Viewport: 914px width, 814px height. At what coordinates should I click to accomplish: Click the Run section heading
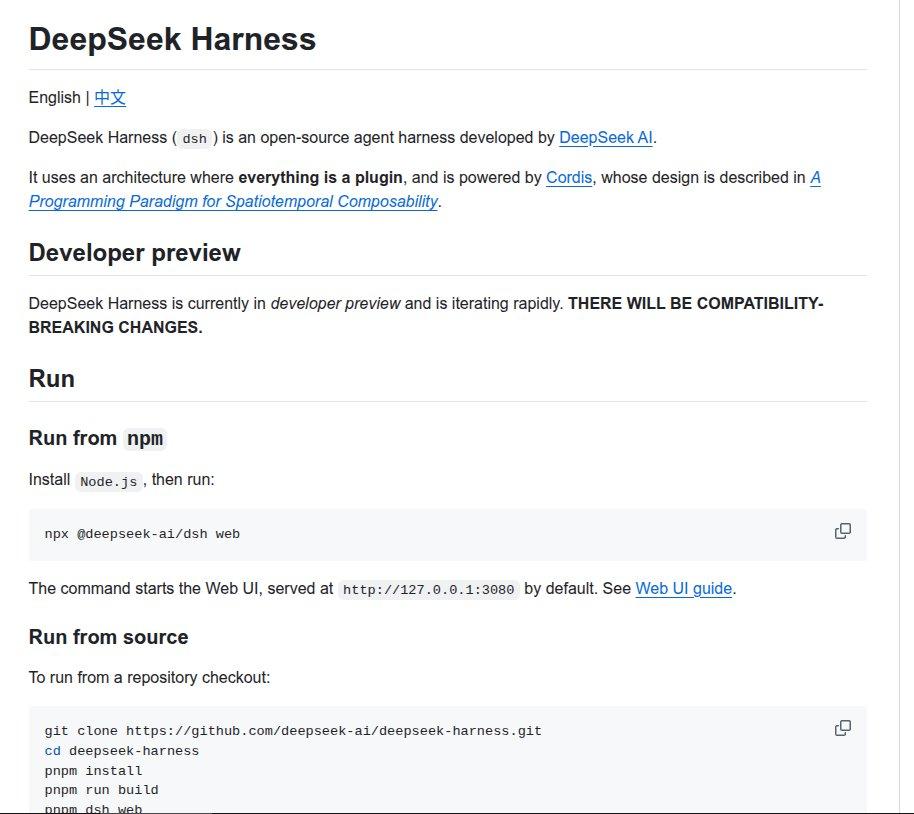coord(52,379)
